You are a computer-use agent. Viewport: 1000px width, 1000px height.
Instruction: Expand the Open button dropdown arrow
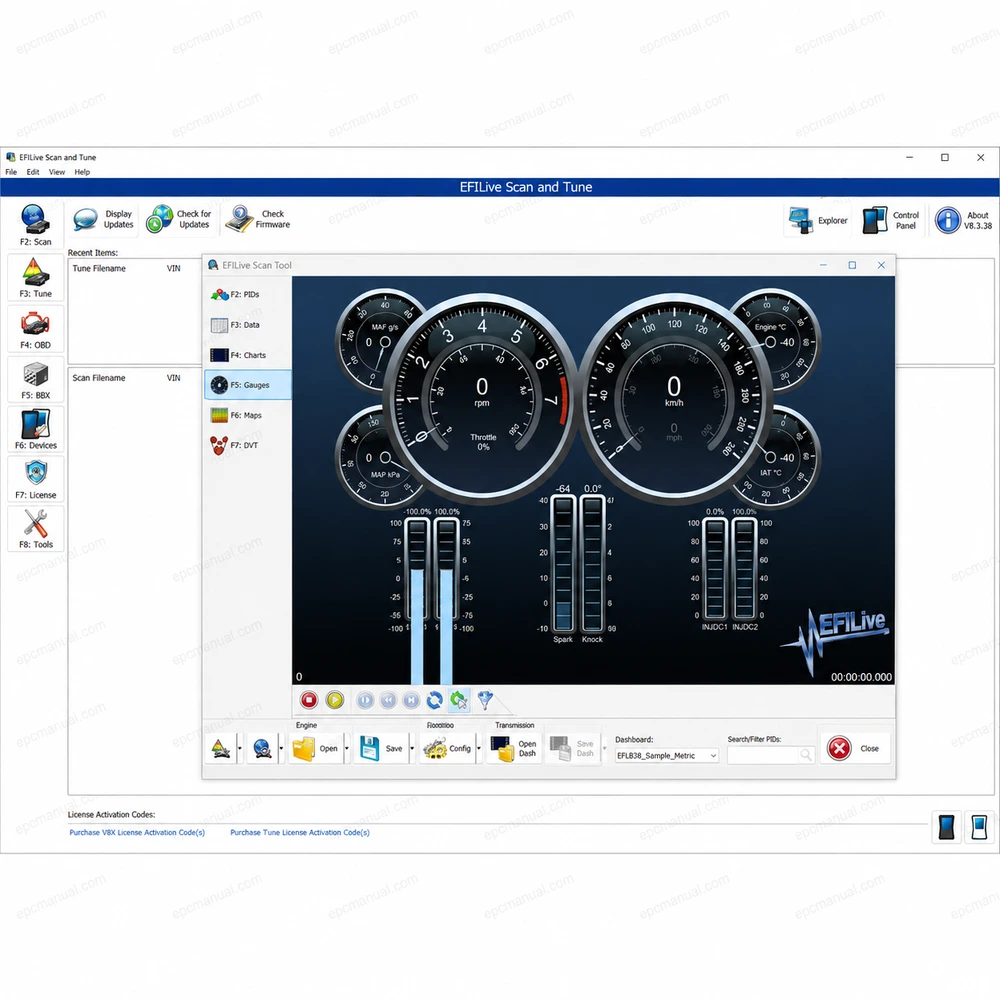[347, 749]
